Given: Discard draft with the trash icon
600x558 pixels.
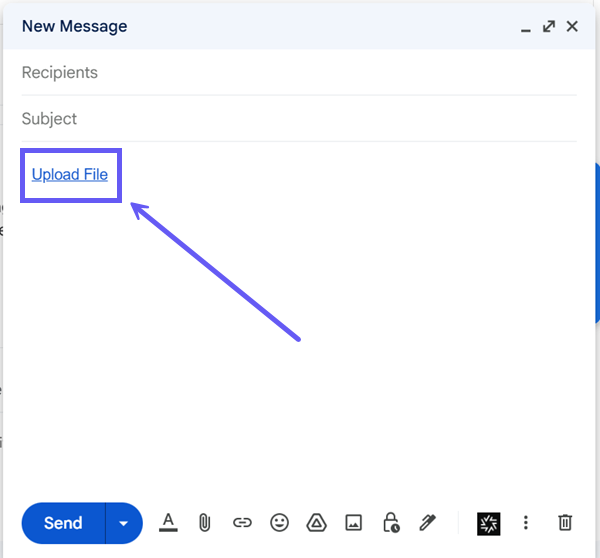Looking at the screenshot, I should click(x=565, y=523).
